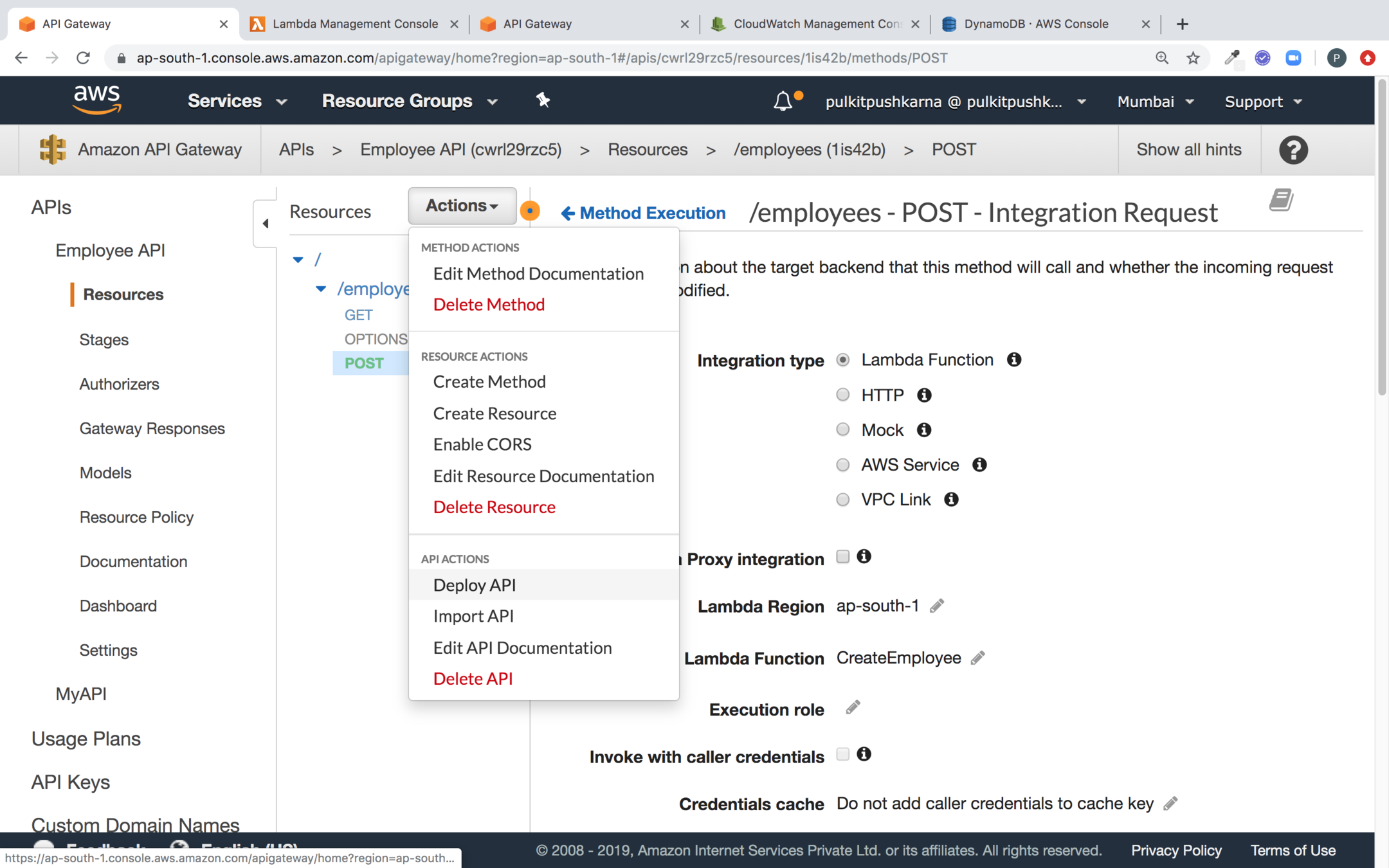Click pencil icon next to Lambda Region
The image size is (1389, 868).
click(x=937, y=606)
